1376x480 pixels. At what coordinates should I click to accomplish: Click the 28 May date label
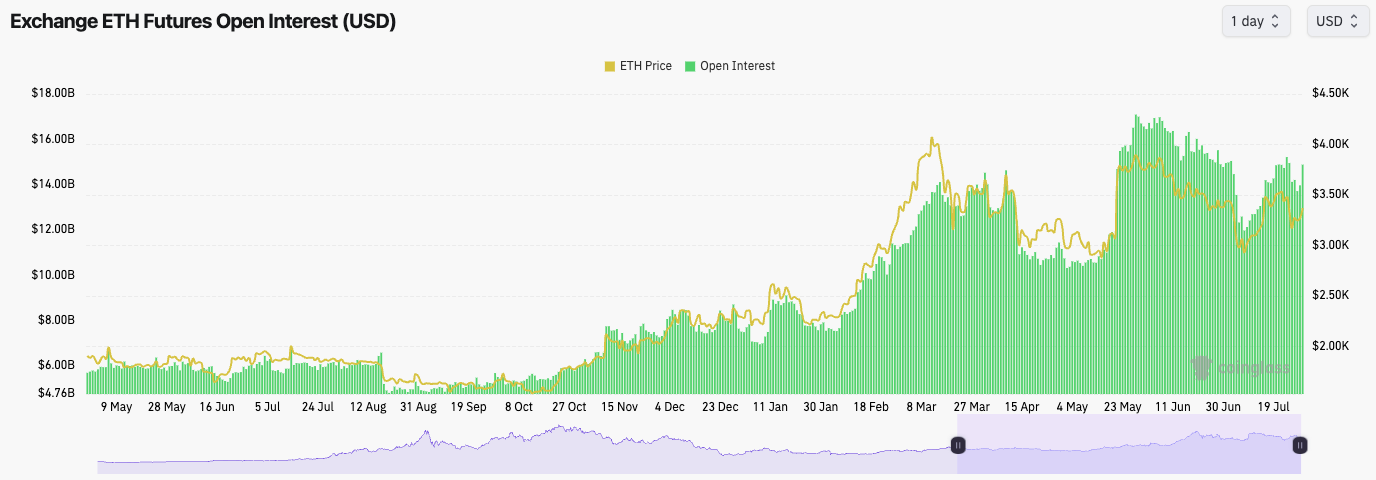[167, 407]
